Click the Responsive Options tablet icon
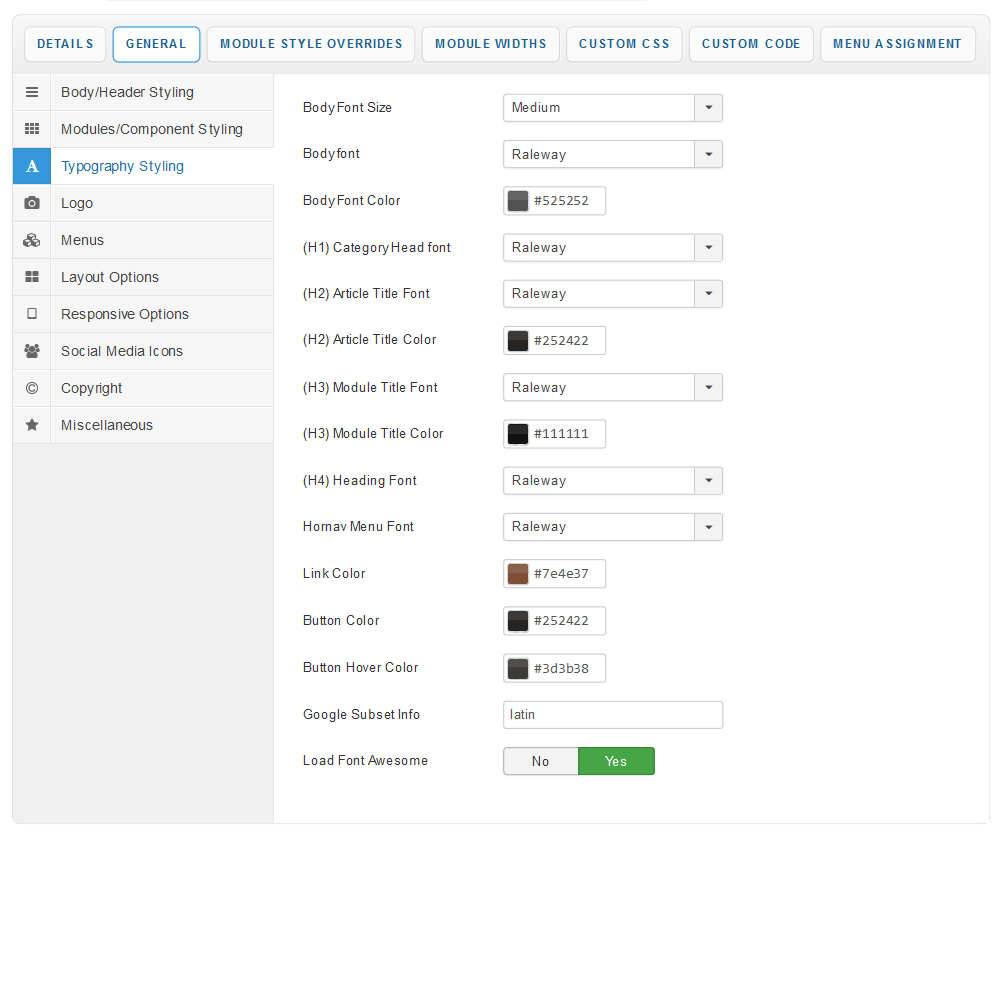This screenshot has width=1005, height=1005. (32, 314)
